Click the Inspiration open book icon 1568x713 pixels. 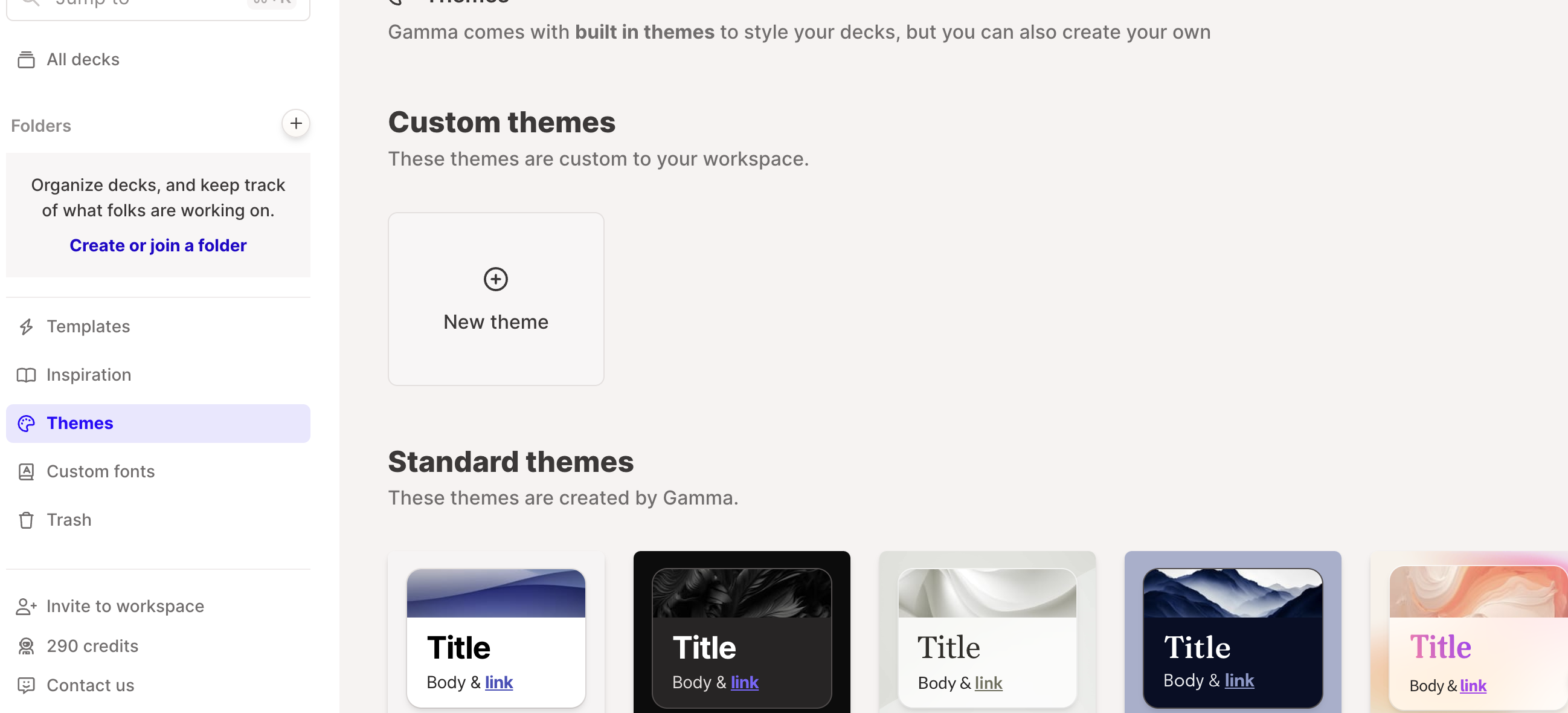click(x=26, y=375)
